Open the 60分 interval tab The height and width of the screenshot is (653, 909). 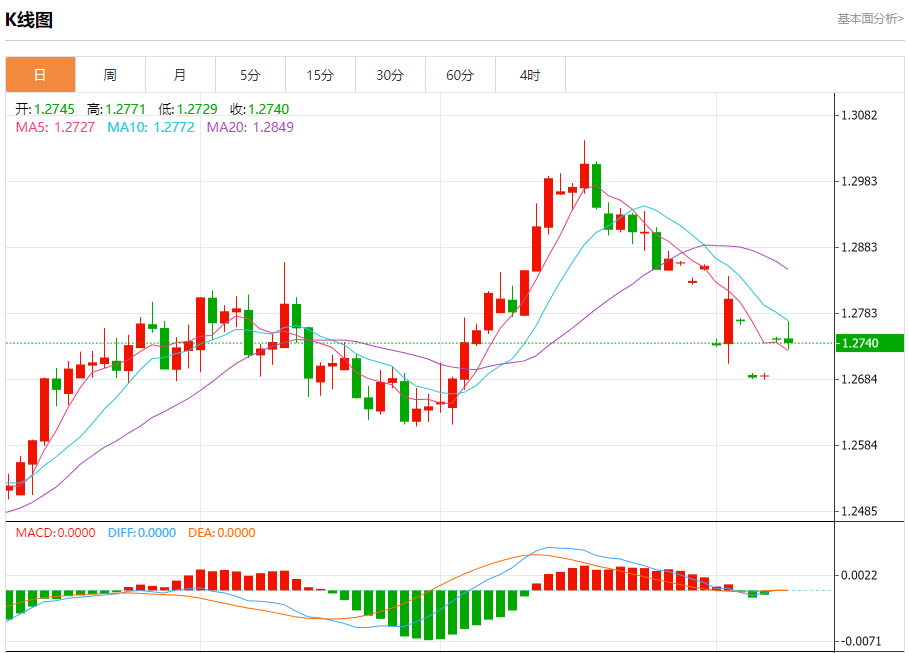[x=460, y=75]
